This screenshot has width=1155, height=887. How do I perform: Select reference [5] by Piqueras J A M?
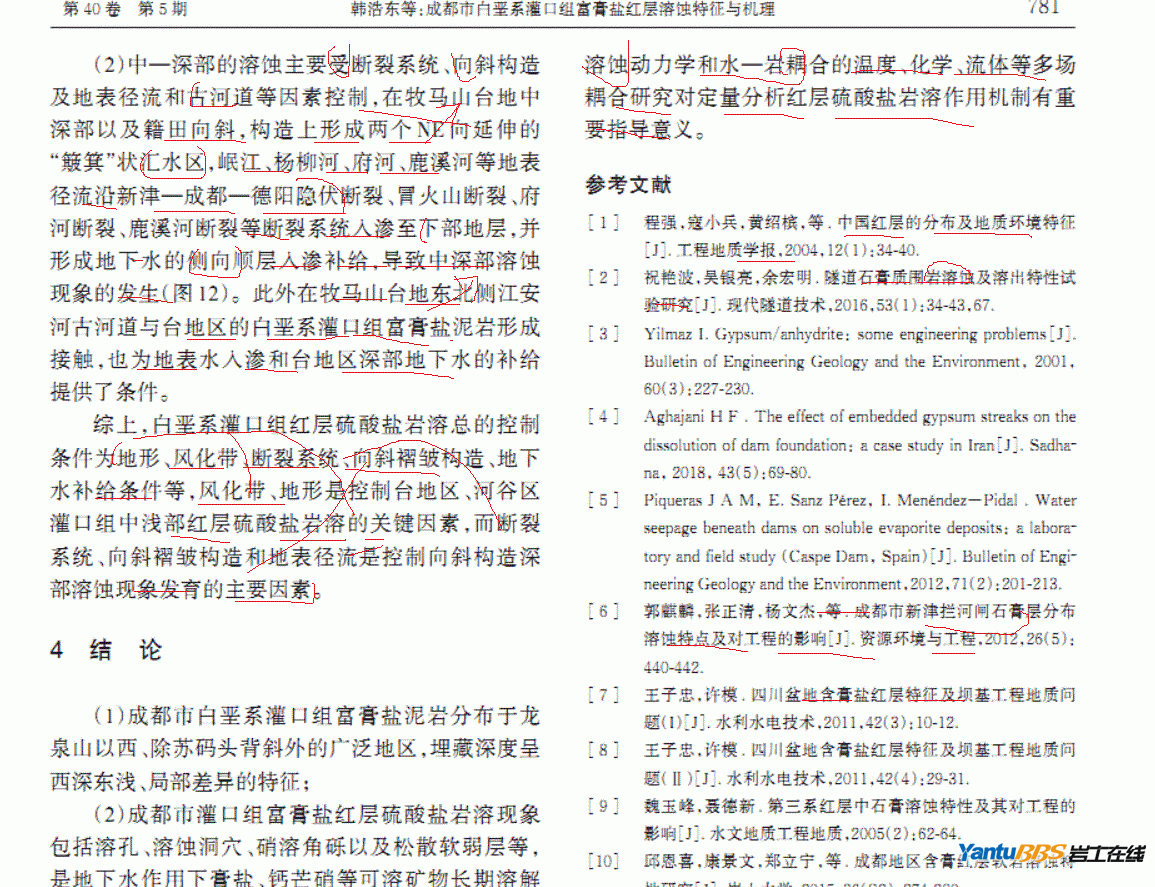tap(859, 541)
